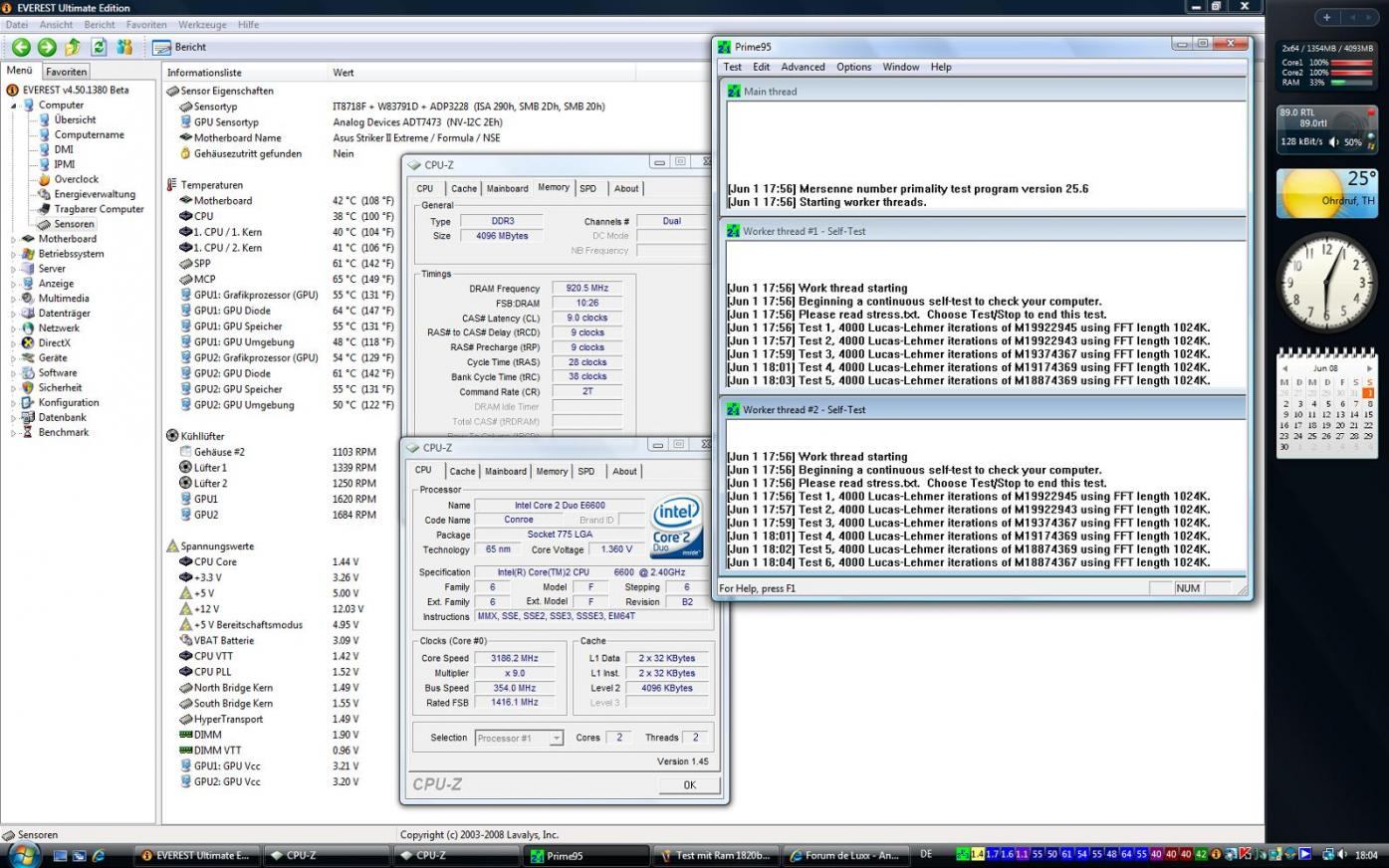Click the Show Desktop quick launch icon
This screenshot has width=1389, height=868.
click(x=62, y=855)
